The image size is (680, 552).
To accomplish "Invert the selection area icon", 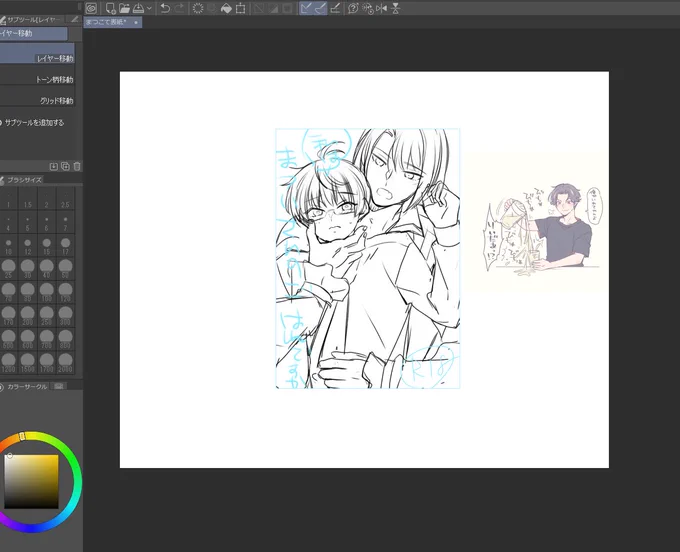I will (x=273, y=8).
